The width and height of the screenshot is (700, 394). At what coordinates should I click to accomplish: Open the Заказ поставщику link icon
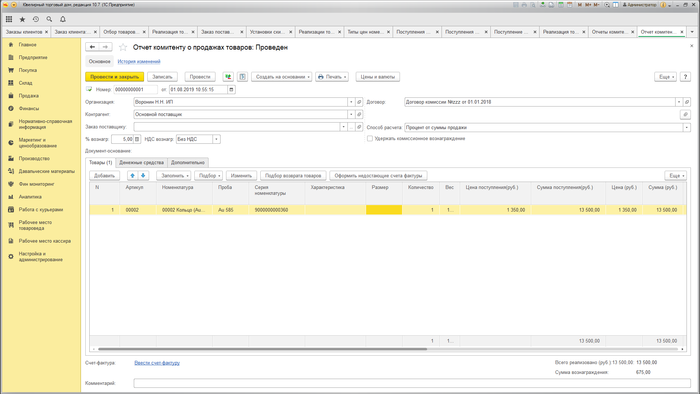pos(359,127)
